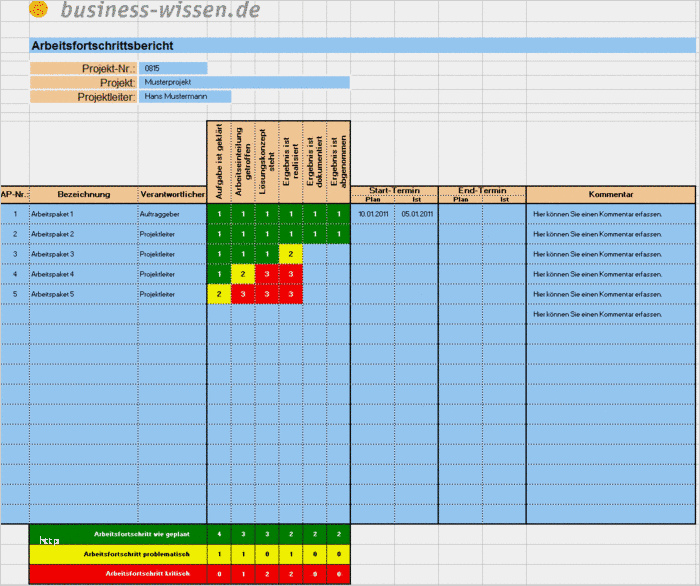Click the Verantwortlicher column header
700x586 pixels.
click(172, 195)
